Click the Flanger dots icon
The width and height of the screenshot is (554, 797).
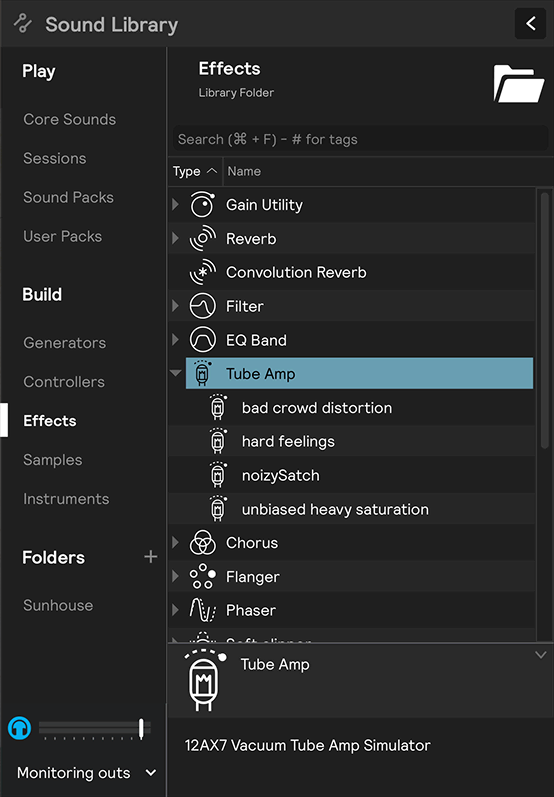point(202,576)
